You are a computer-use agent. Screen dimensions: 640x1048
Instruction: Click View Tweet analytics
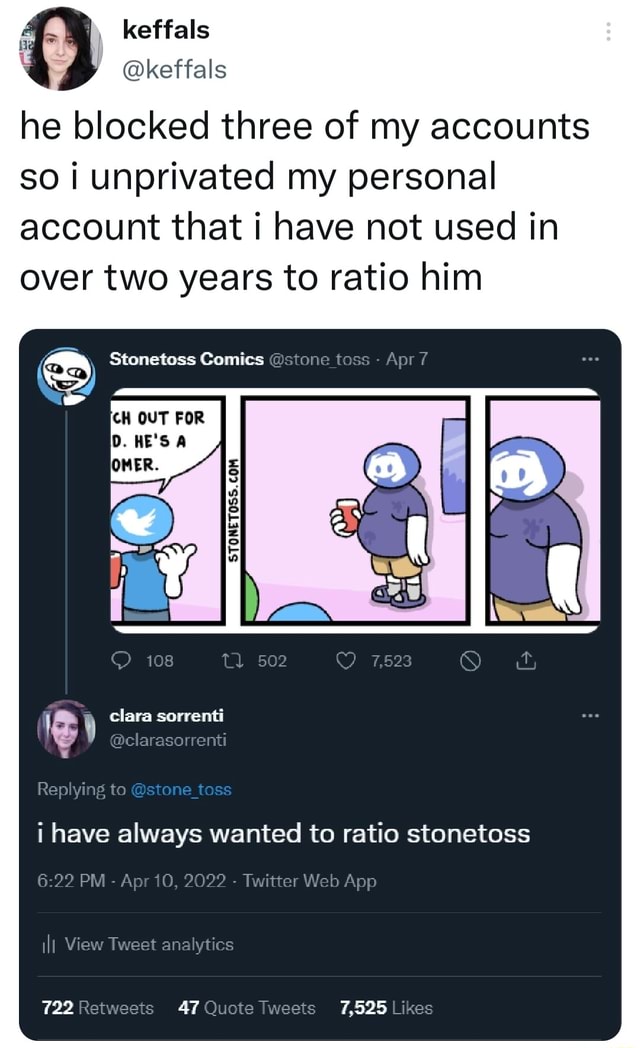coord(149,944)
